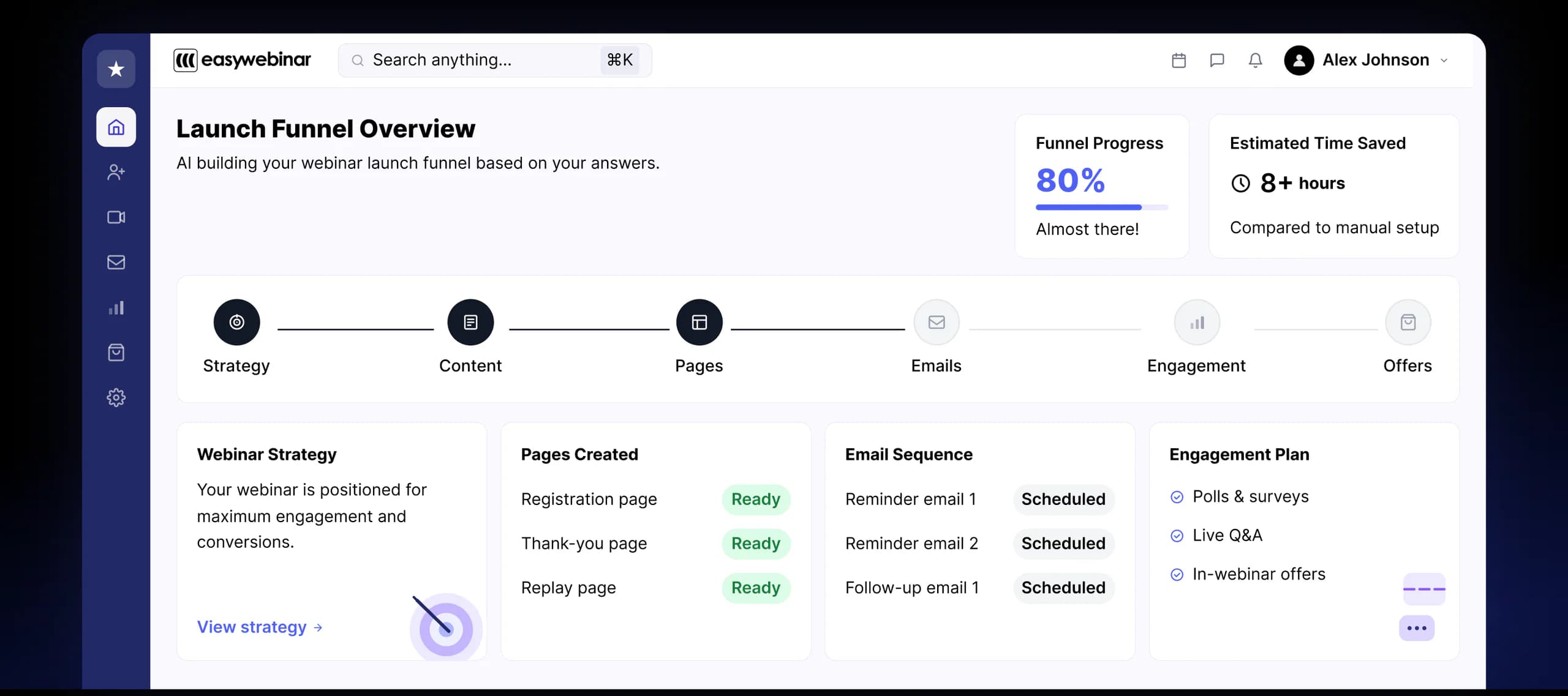Click the Engagement Plan card title
Screen dimensions: 1568x696
point(1239,454)
